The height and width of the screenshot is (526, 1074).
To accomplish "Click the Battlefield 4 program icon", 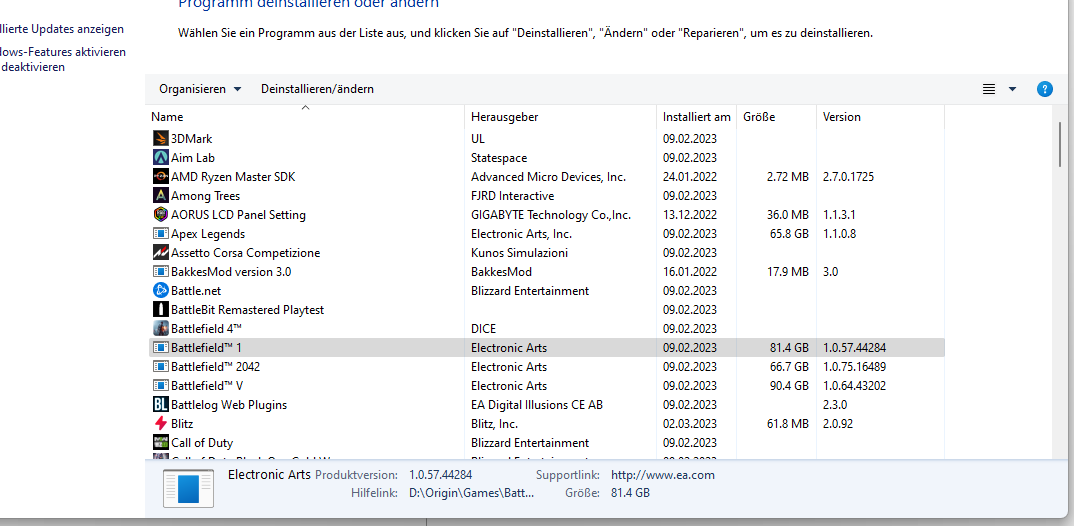I will pyautogui.click(x=160, y=329).
